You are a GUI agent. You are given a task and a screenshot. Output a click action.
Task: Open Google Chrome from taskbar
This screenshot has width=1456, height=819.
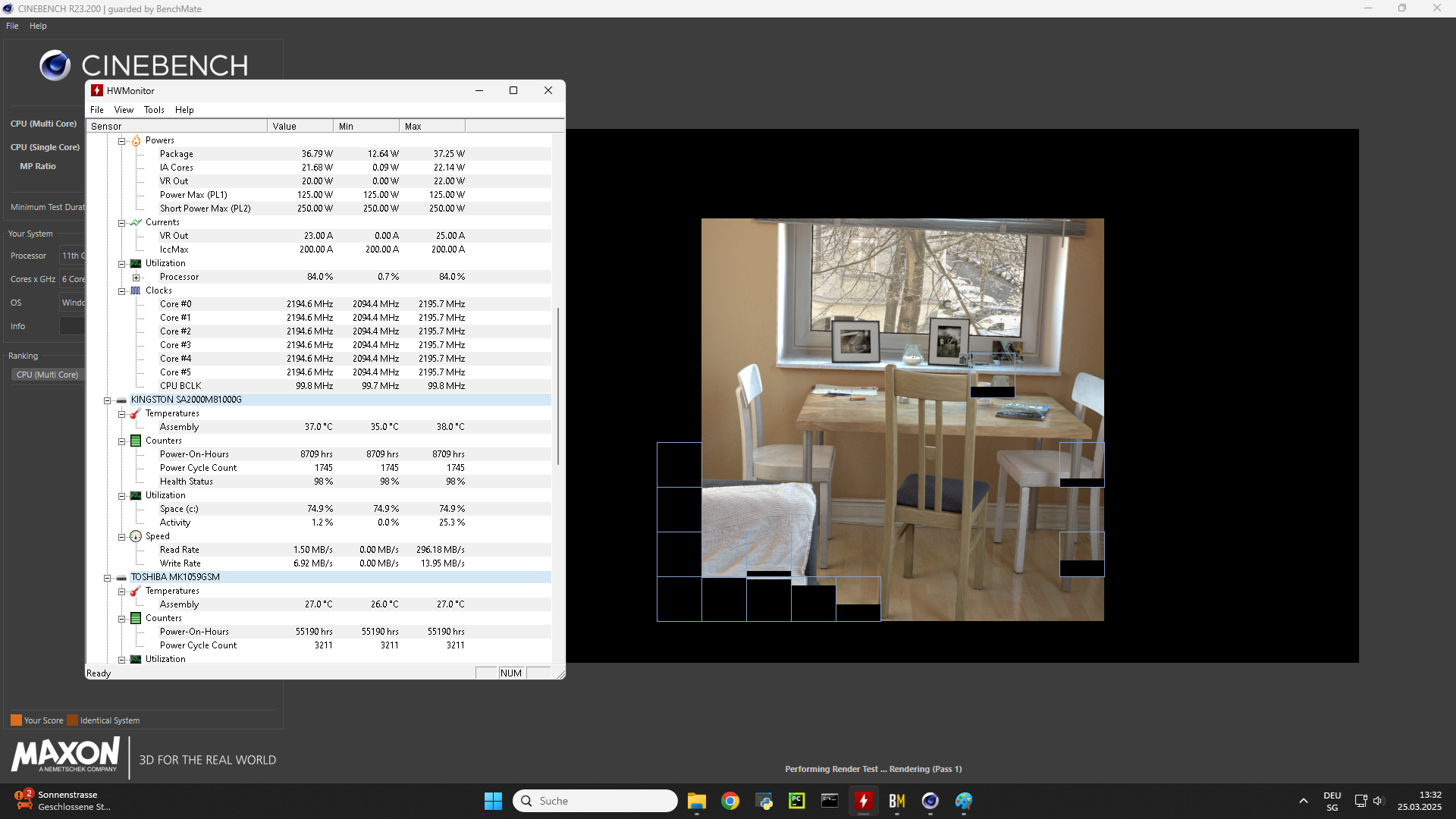pyautogui.click(x=730, y=801)
